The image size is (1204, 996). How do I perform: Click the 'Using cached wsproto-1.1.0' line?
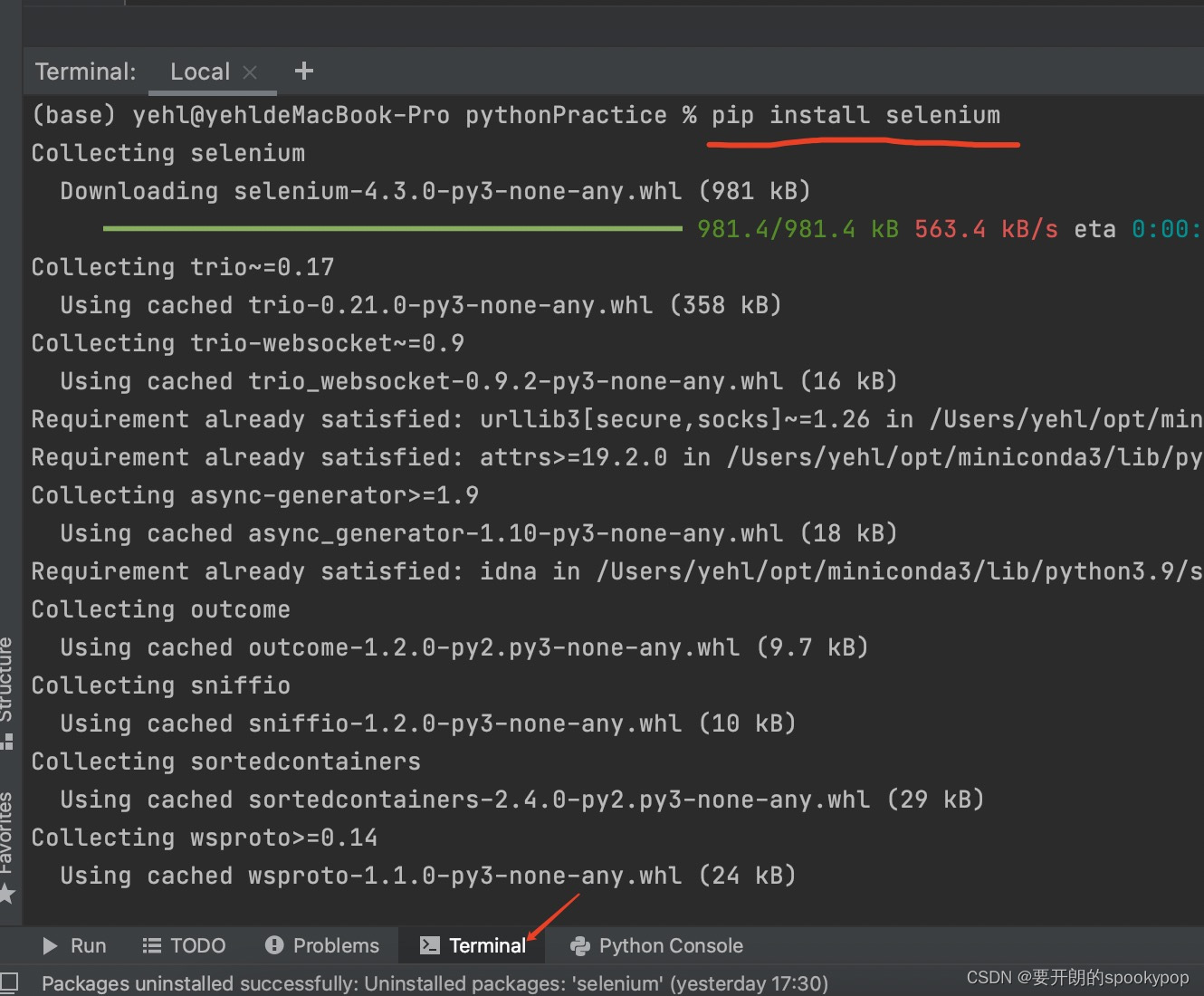(x=428, y=876)
